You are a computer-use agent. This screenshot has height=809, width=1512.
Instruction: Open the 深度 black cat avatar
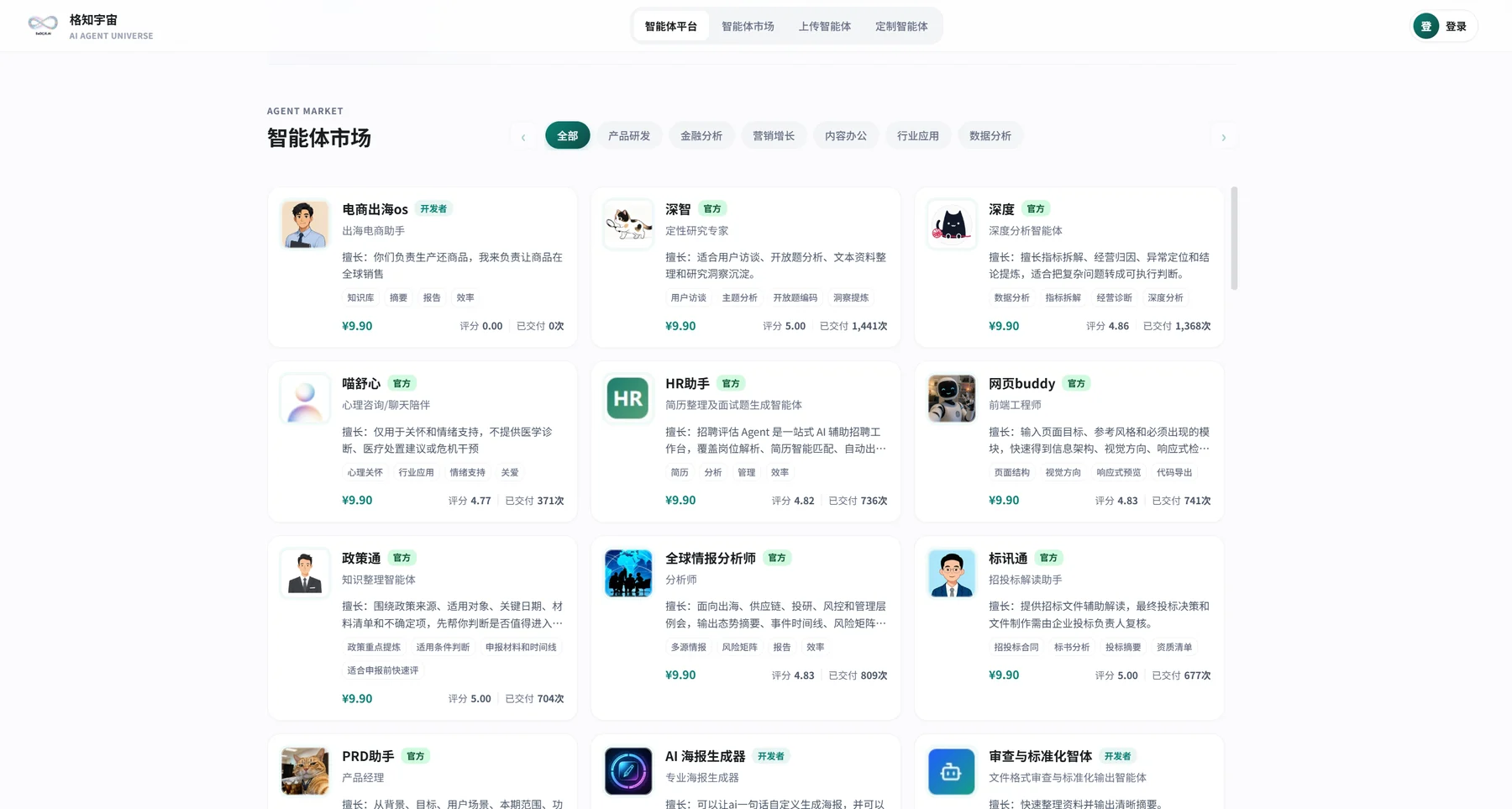click(x=952, y=224)
